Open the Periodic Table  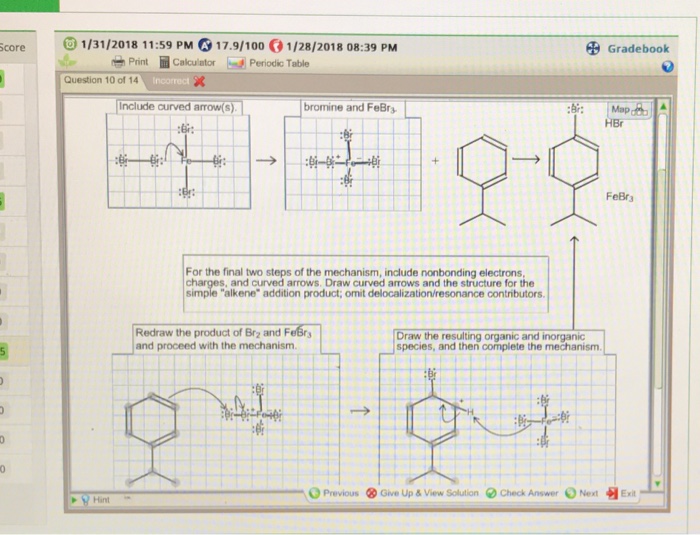pyautogui.click(x=268, y=63)
